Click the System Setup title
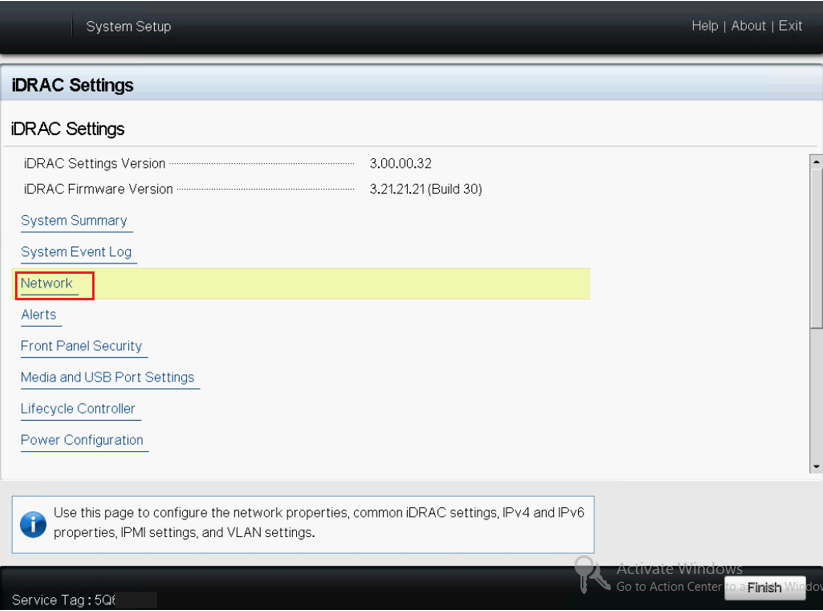This screenshot has height=611, width=823. click(x=129, y=26)
